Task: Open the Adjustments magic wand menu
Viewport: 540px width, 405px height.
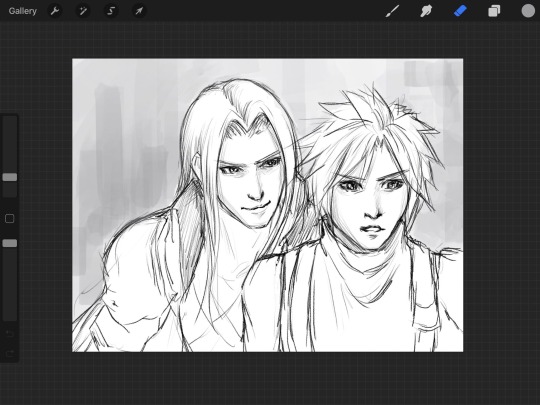Action: 83,11
